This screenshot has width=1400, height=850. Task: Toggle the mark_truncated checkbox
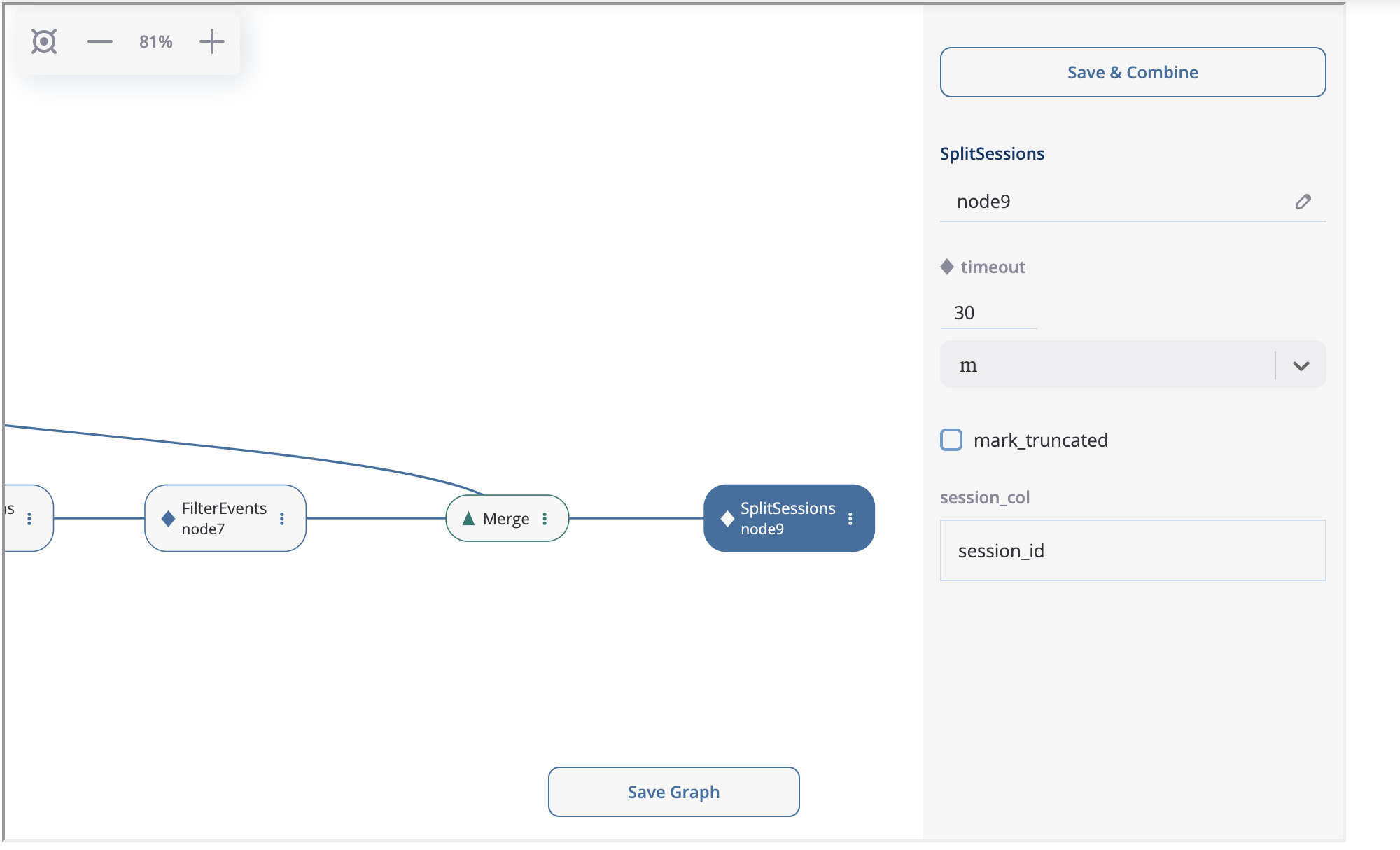click(951, 438)
